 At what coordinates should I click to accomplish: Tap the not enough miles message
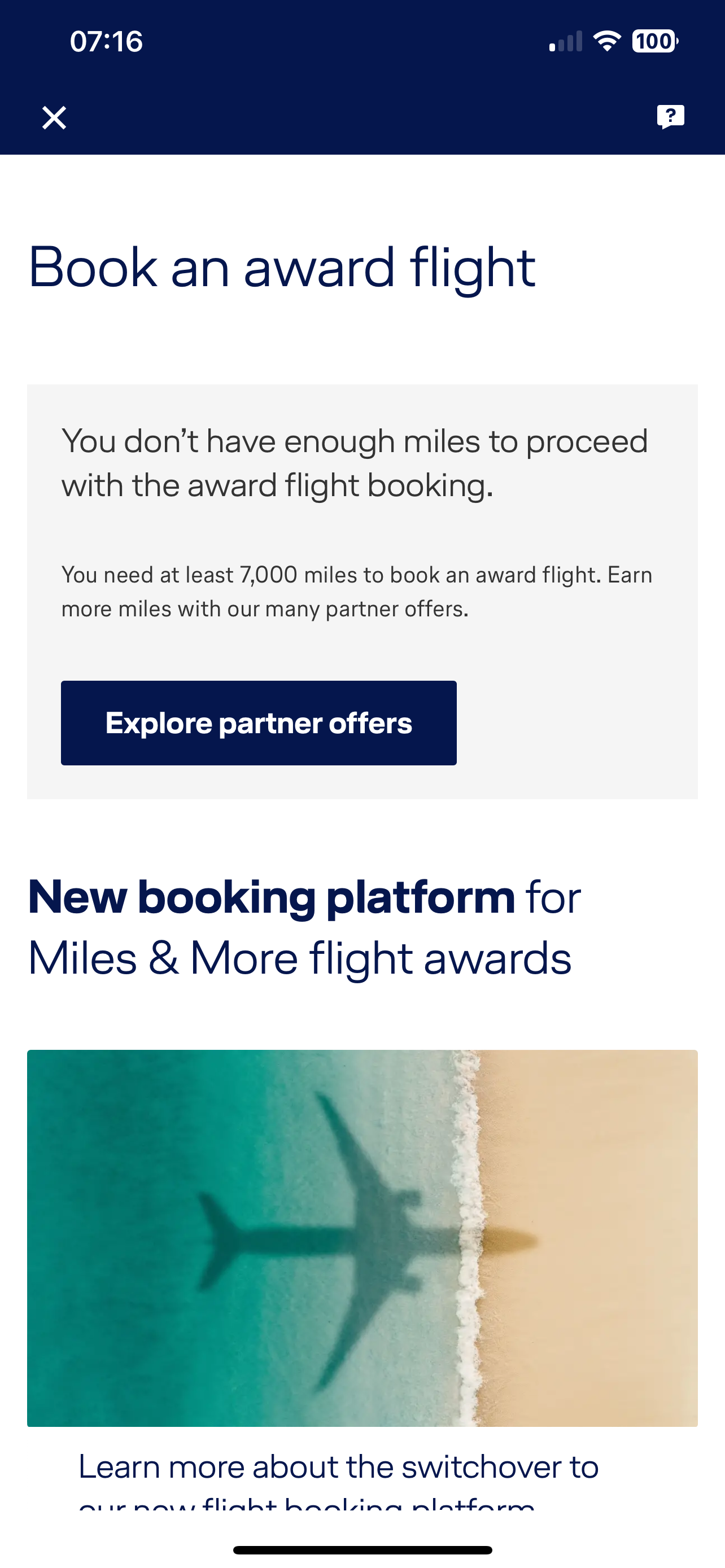(x=354, y=463)
